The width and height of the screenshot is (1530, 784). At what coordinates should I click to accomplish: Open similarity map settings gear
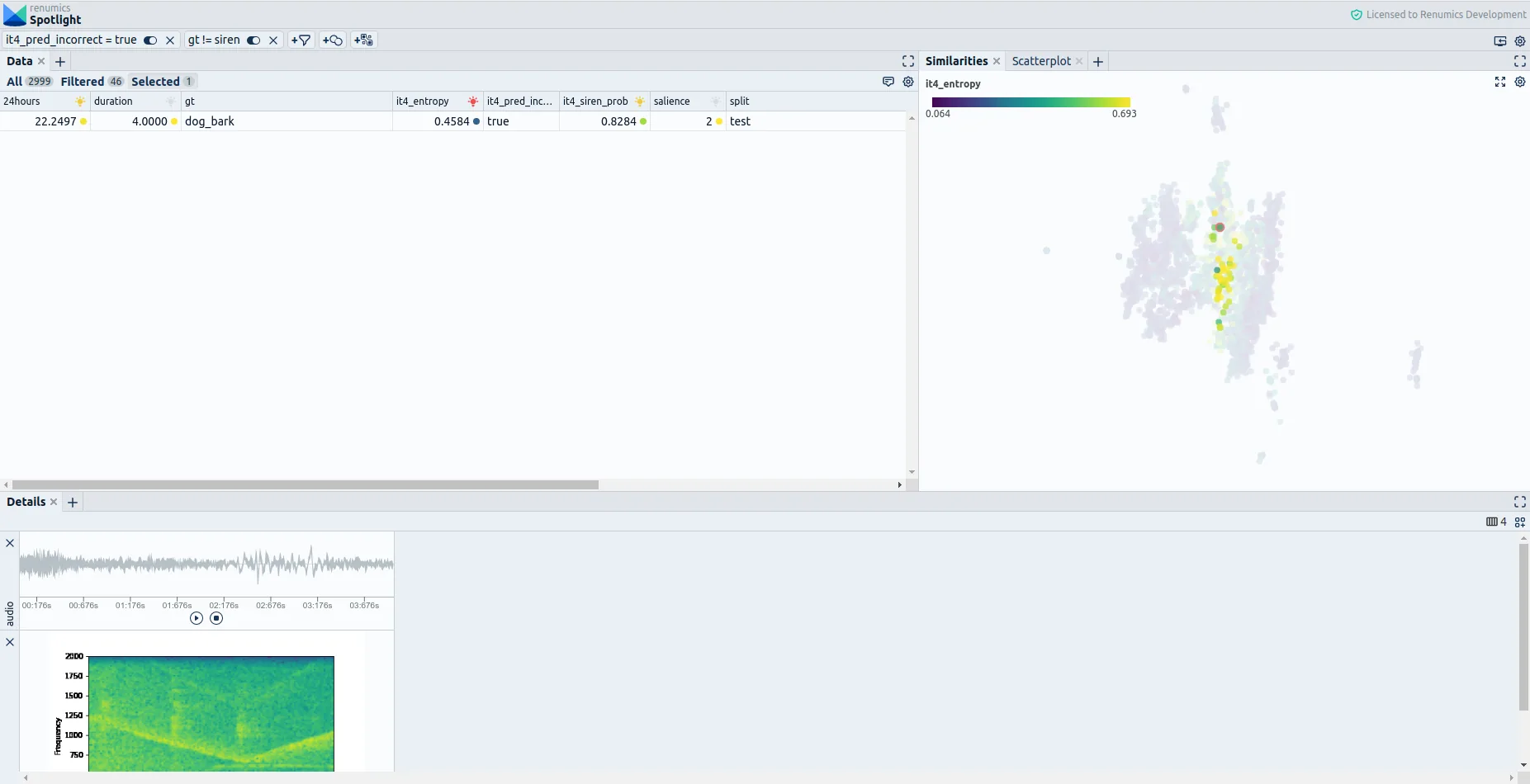[x=1520, y=82]
